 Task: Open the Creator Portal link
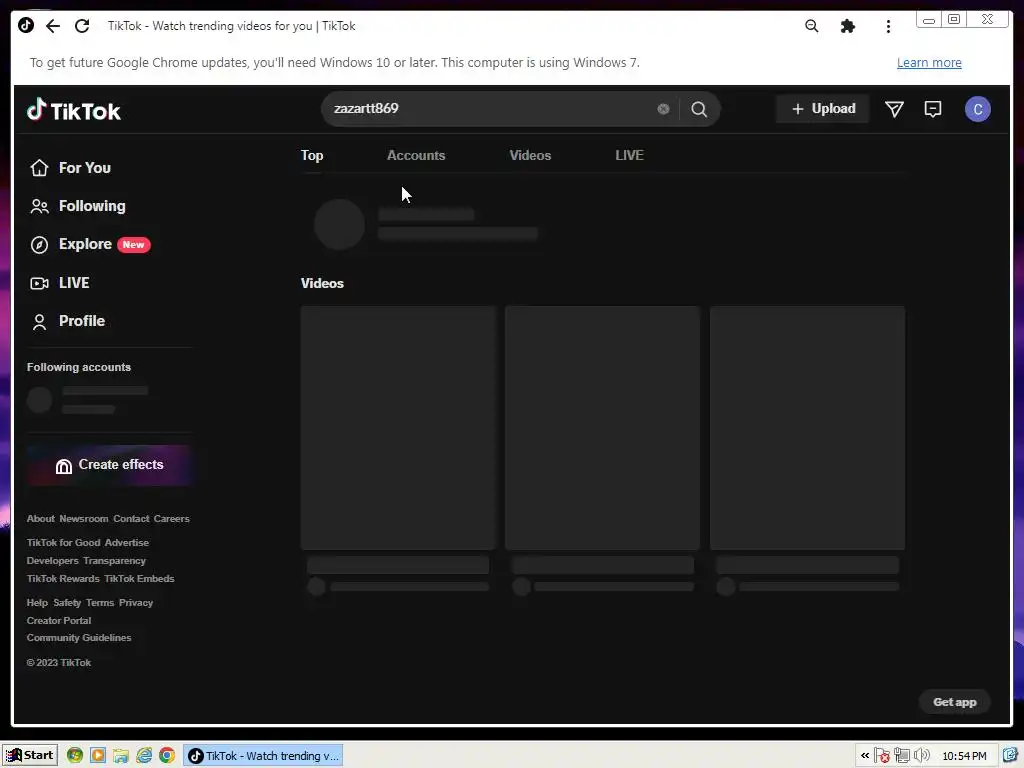pos(59,620)
